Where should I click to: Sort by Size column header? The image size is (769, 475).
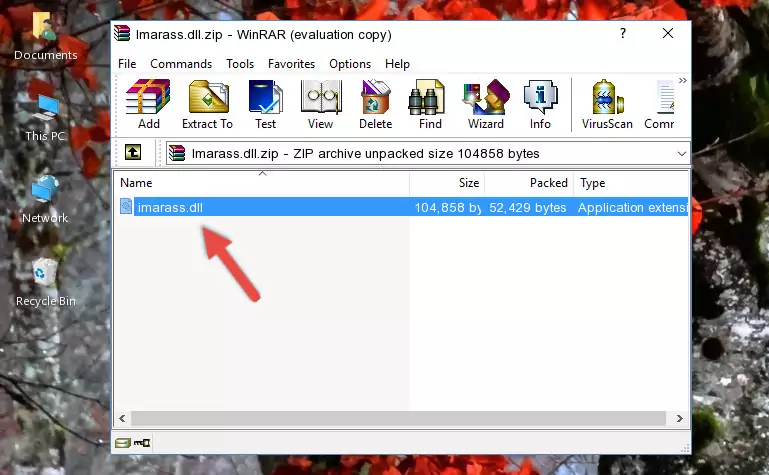point(447,183)
